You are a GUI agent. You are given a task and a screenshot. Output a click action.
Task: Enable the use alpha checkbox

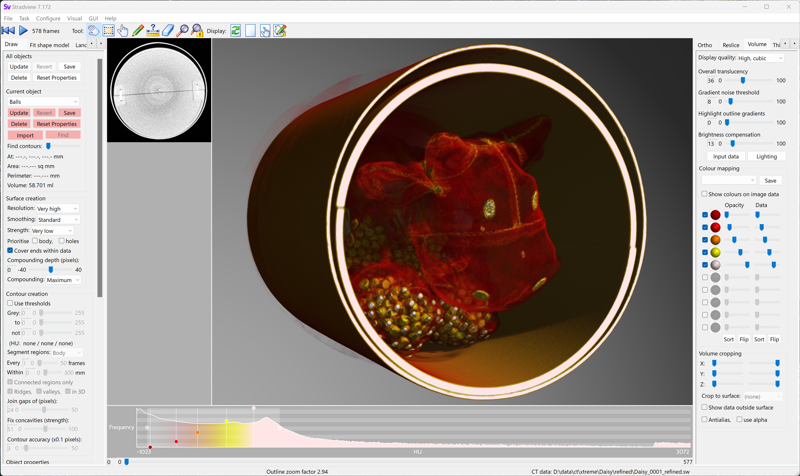739,419
